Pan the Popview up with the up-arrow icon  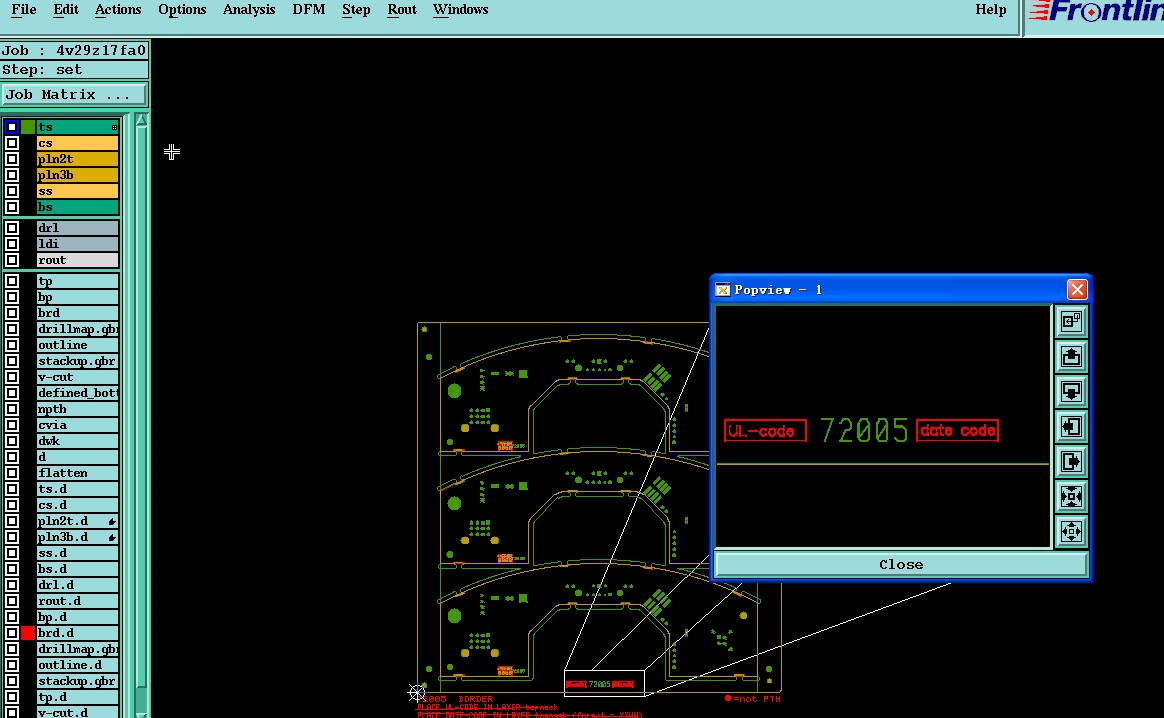1070,356
